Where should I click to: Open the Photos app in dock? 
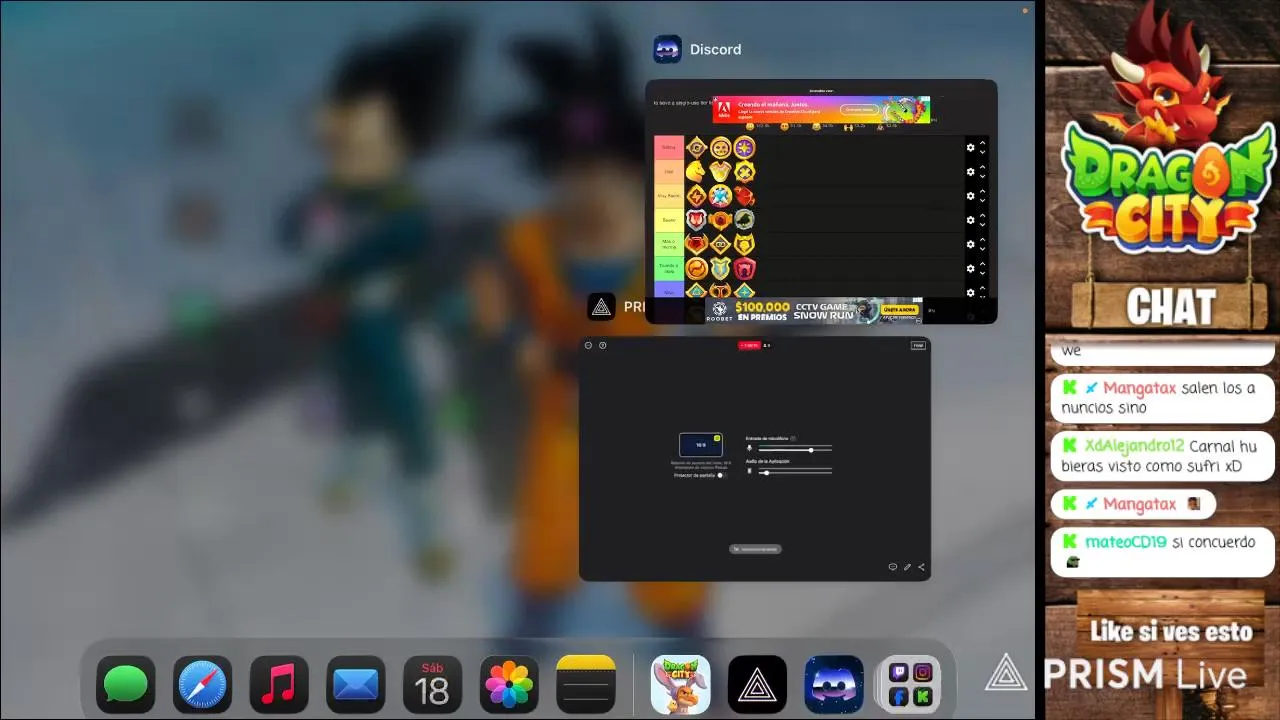point(509,685)
